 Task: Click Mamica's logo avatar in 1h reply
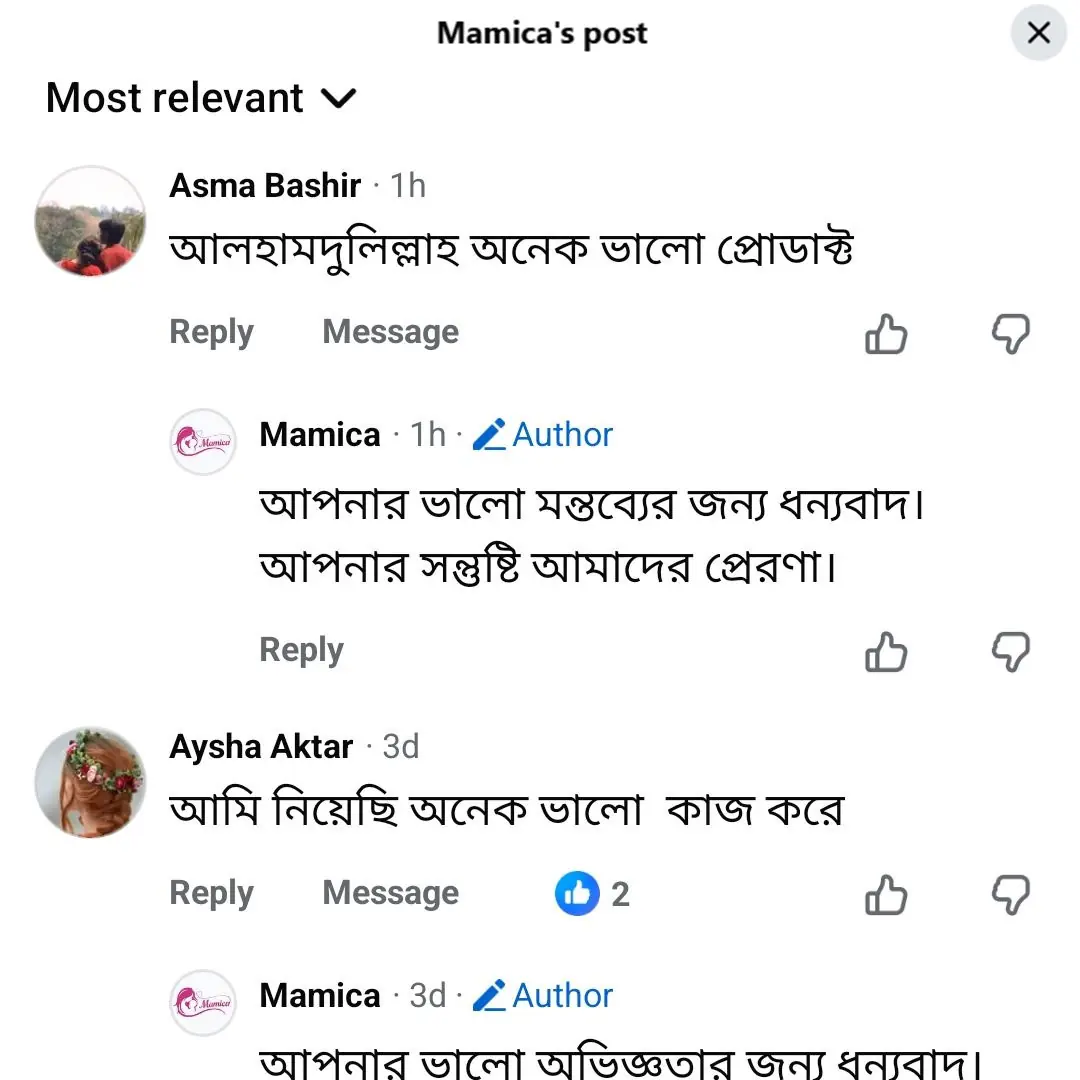coord(203,441)
